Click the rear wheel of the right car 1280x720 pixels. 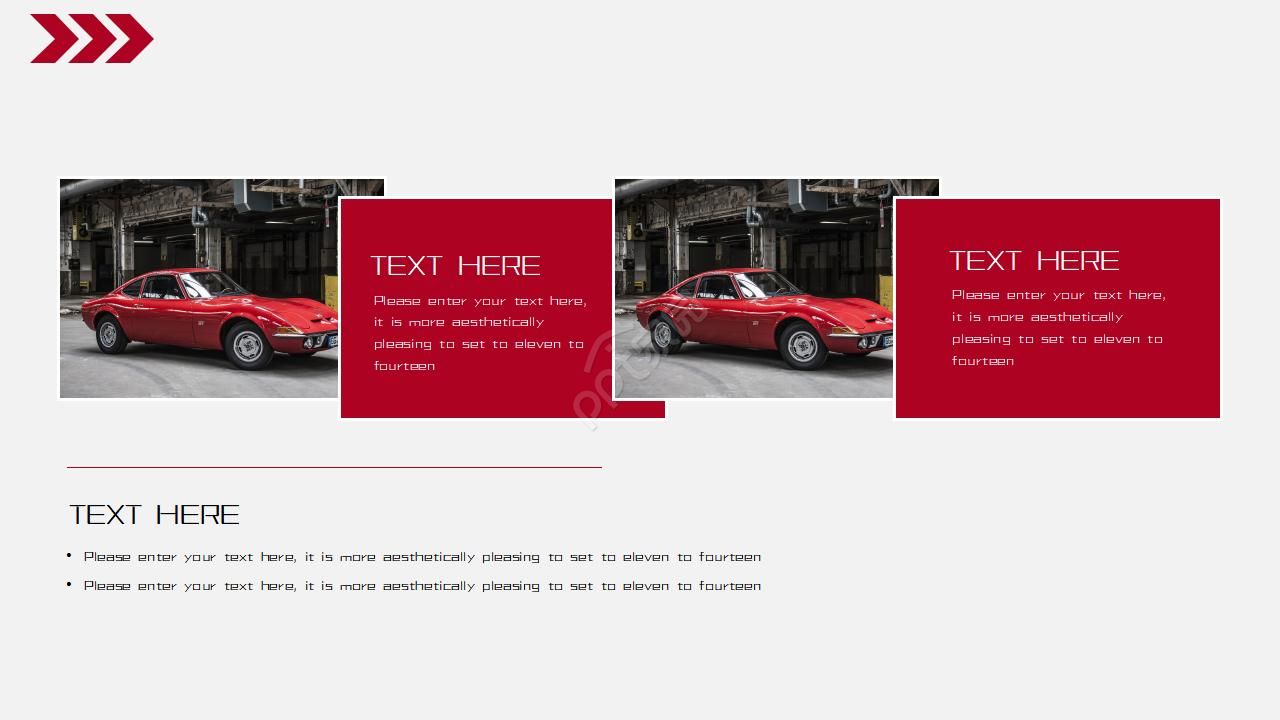coord(662,334)
